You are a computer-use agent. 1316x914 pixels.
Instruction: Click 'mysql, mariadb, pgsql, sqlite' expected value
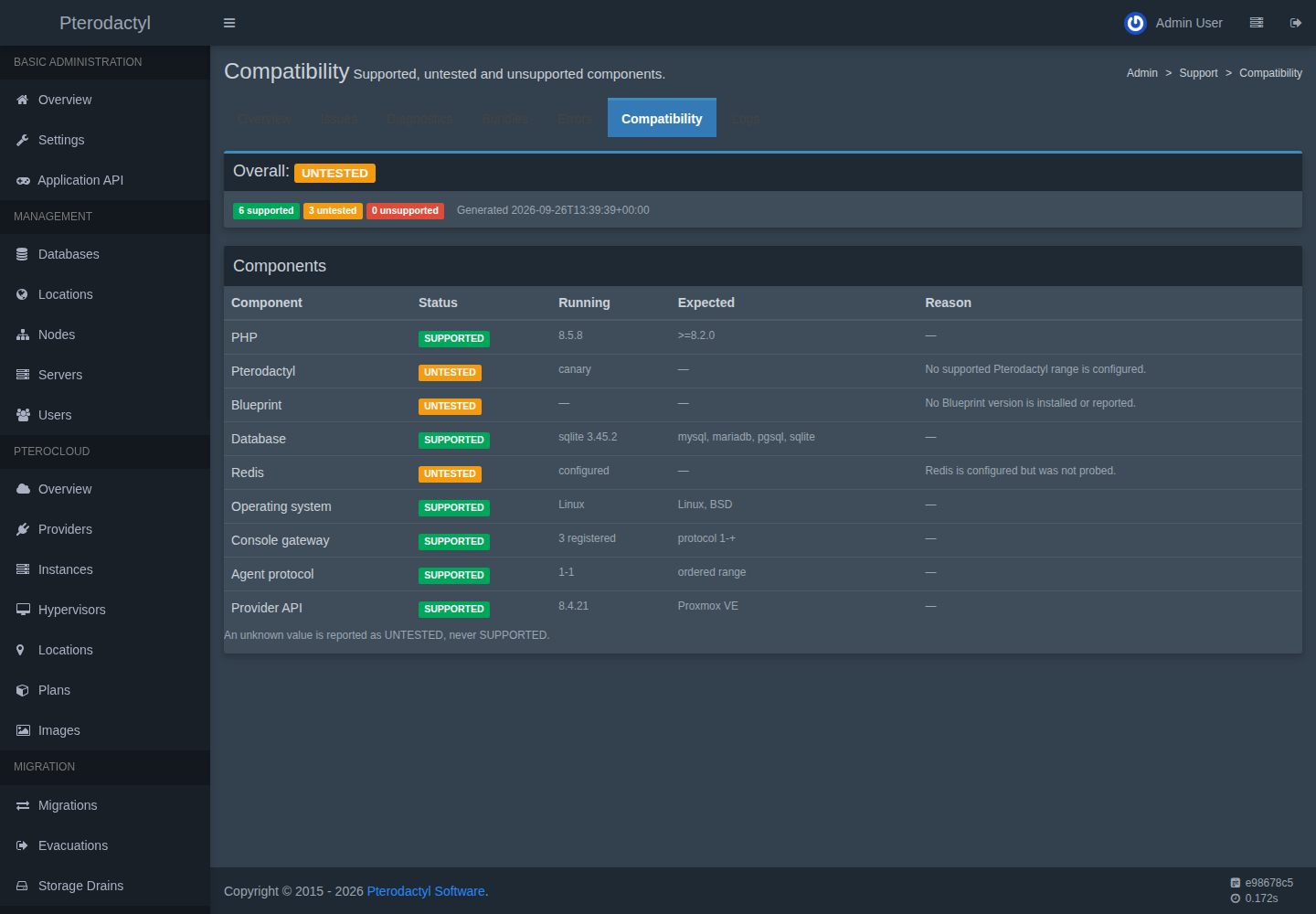pyautogui.click(x=747, y=437)
